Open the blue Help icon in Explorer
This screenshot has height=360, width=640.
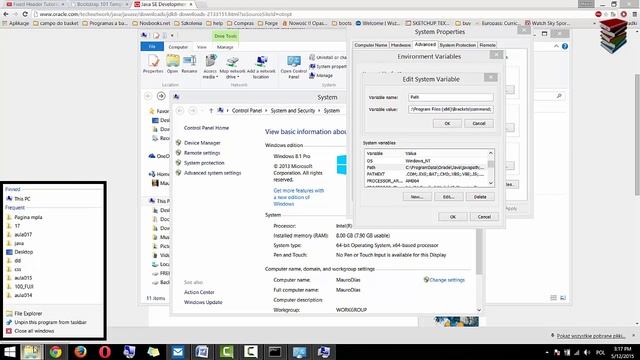tap(565, 46)
